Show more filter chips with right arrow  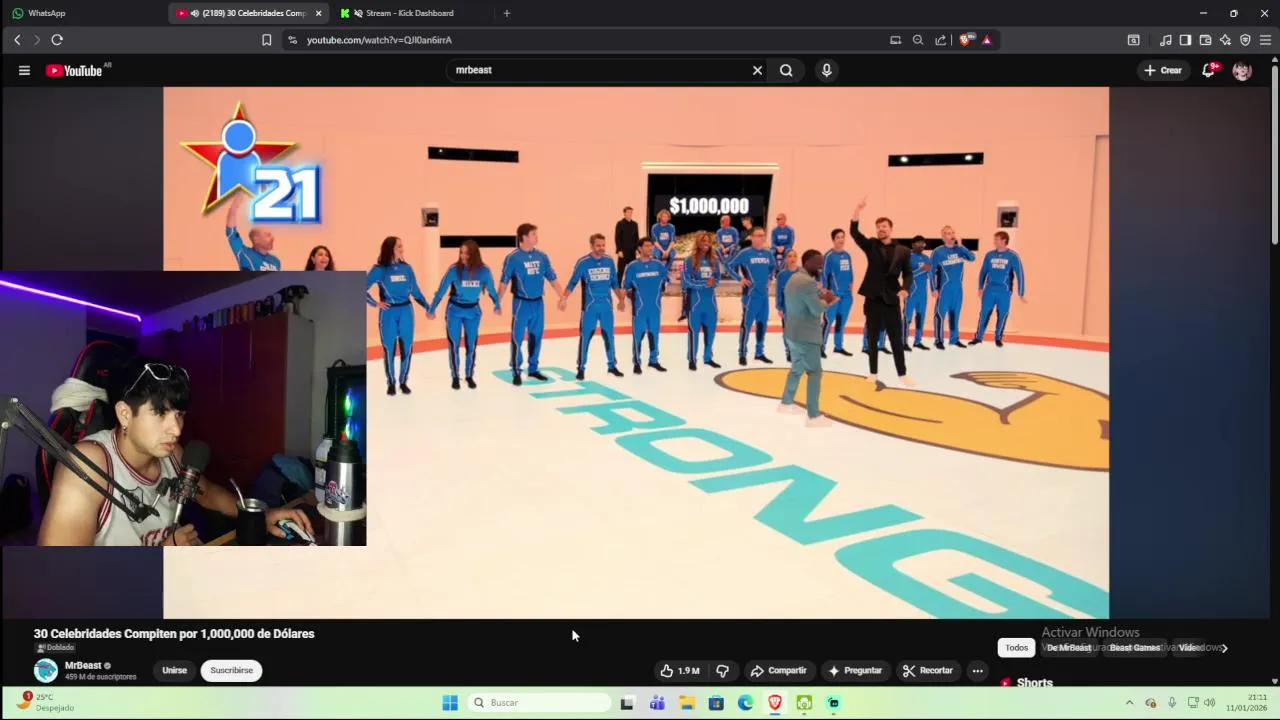point(1224,648)
